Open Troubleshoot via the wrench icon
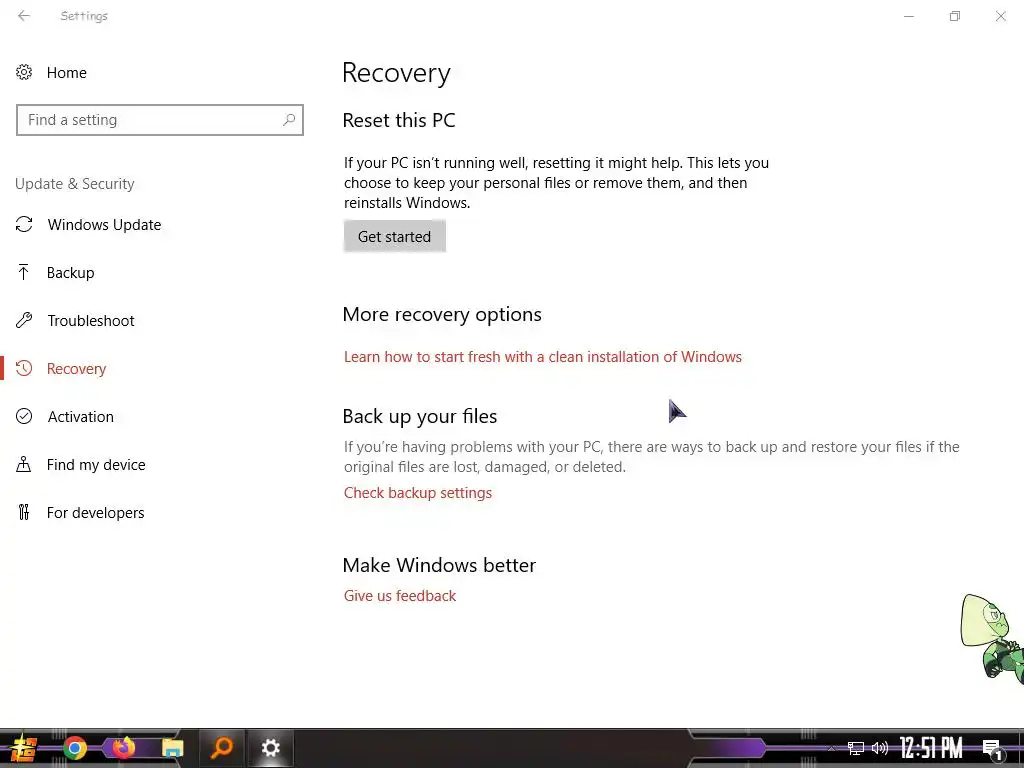The image size is (1024, 768). pos(24,321)
